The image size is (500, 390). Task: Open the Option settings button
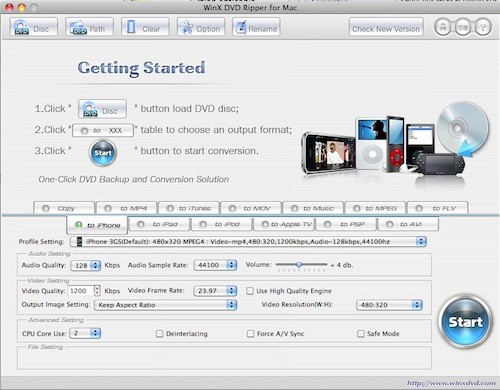tap(201, 27)
